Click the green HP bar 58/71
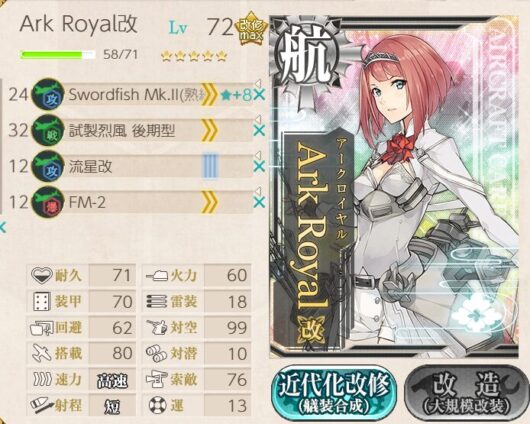 (57, 55)
